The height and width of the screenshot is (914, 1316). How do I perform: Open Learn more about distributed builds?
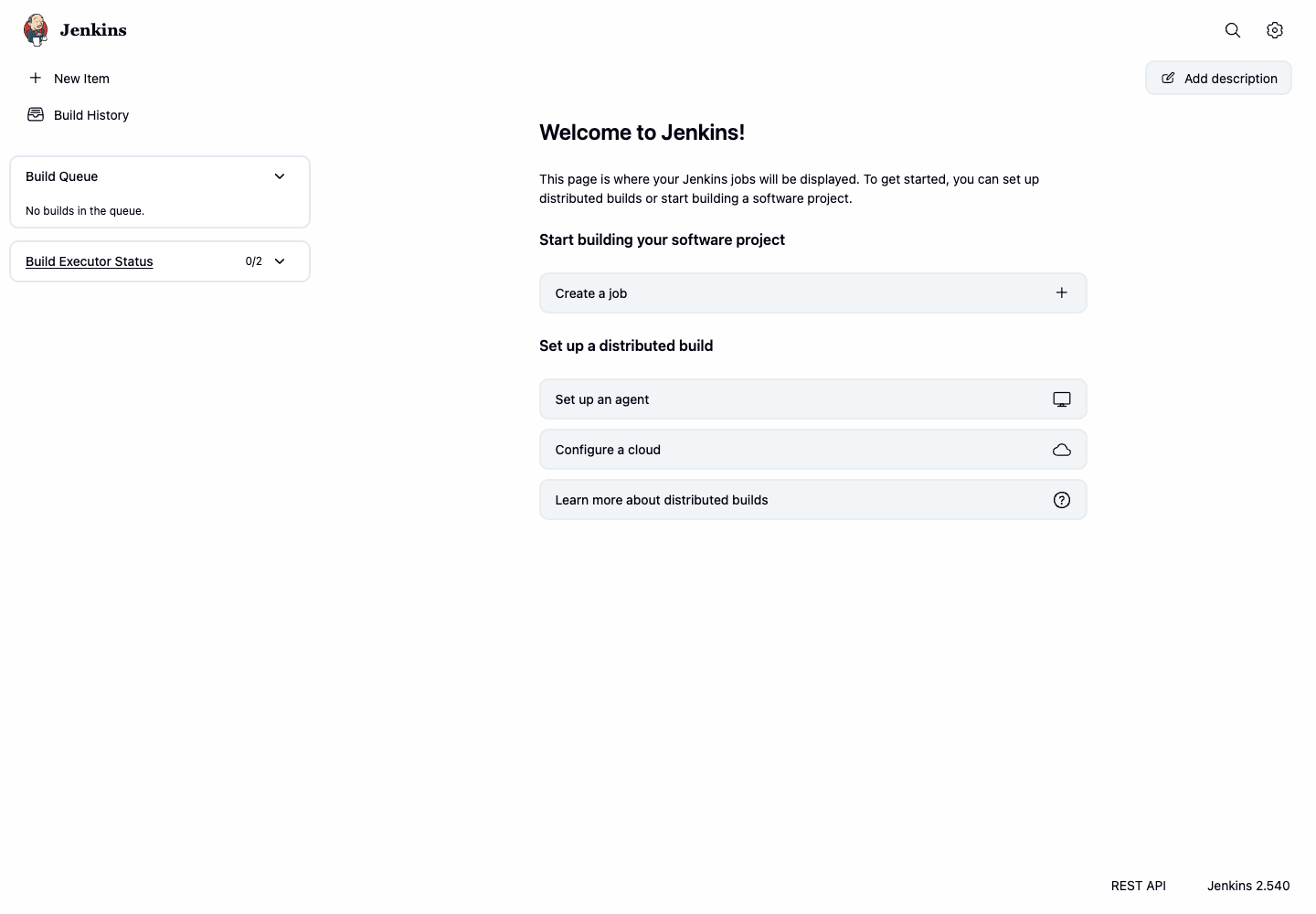(x=812, y=500)
